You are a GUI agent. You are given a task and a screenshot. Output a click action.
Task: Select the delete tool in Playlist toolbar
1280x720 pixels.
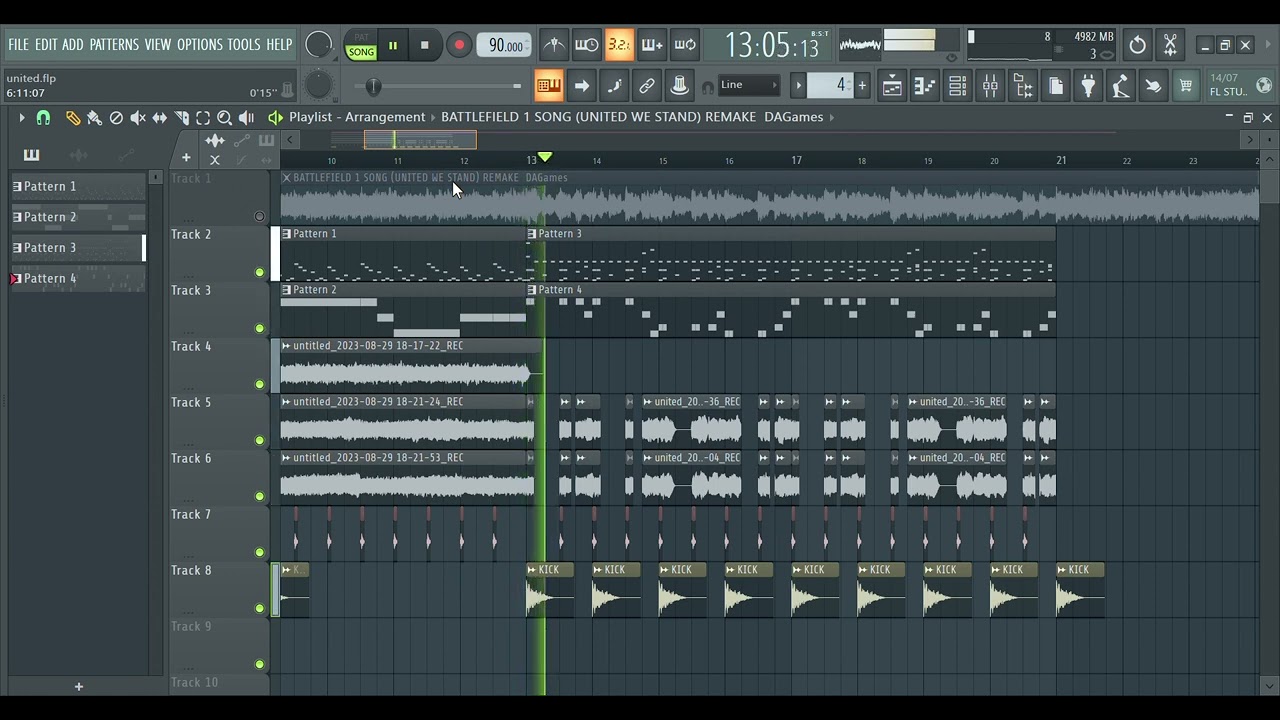(x=116, y=118)
